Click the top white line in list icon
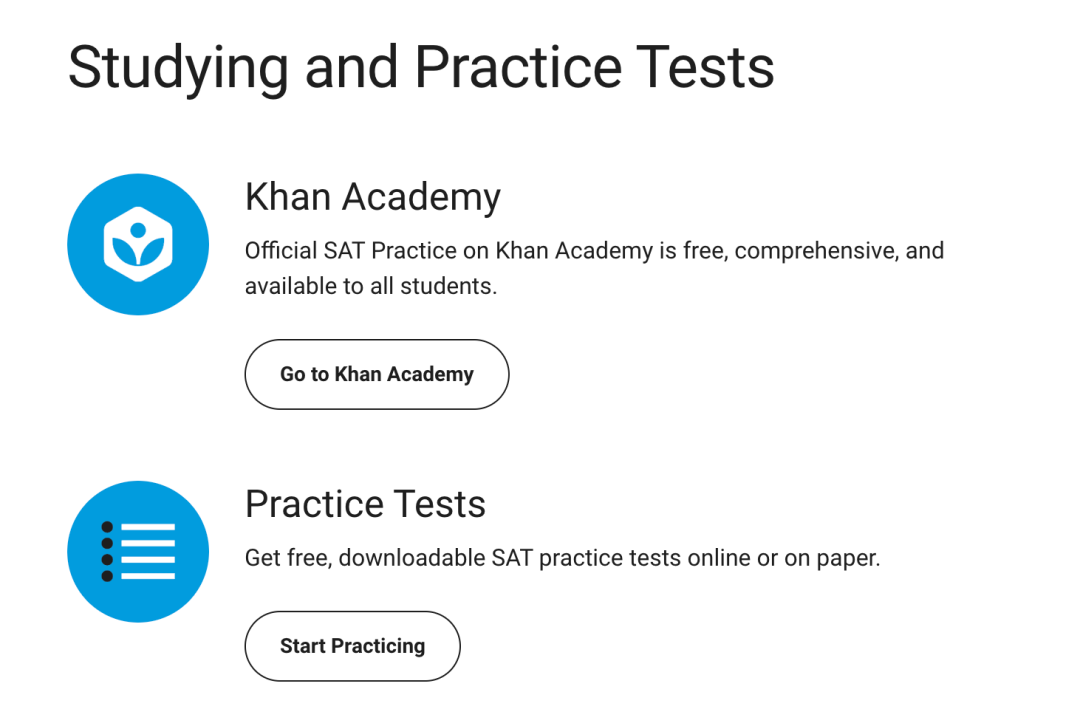Screen dimensions: 1080x709 point(148,527)
